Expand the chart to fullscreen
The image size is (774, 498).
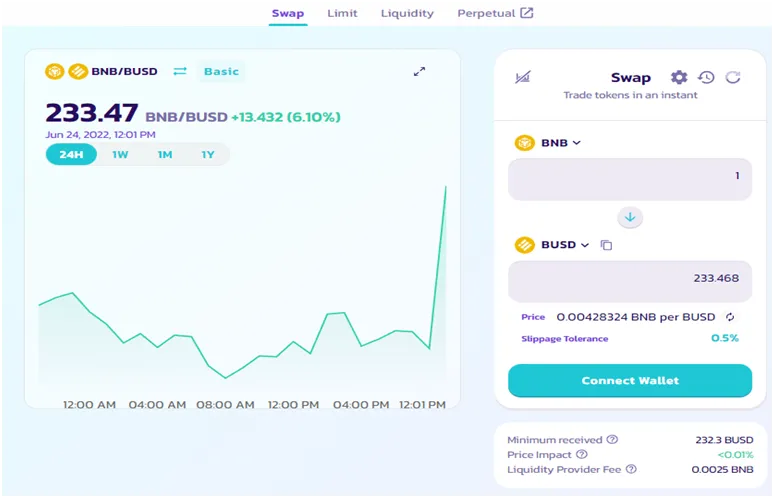(419, 72)
